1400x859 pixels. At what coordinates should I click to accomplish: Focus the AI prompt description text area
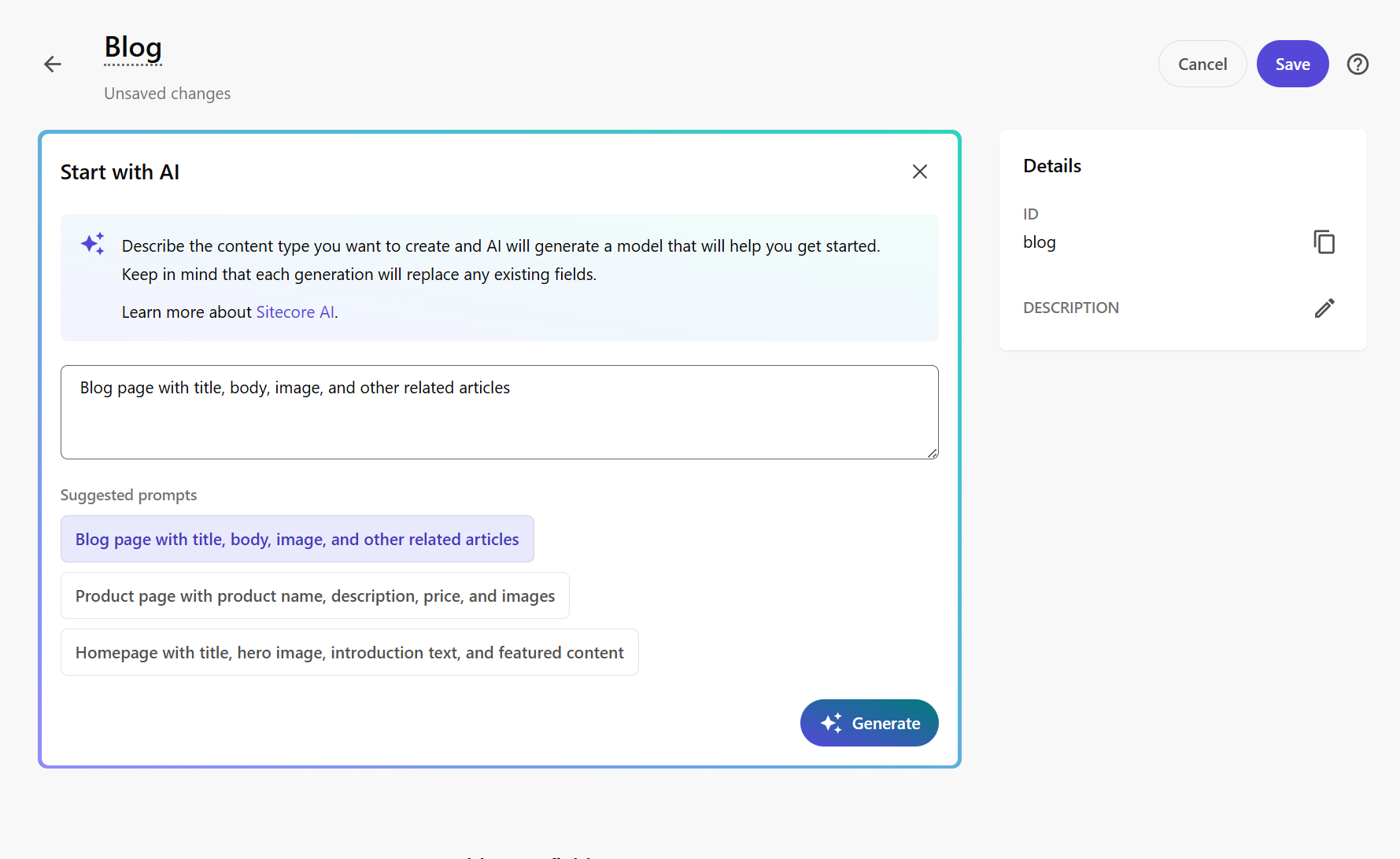[x=500, y=412]
